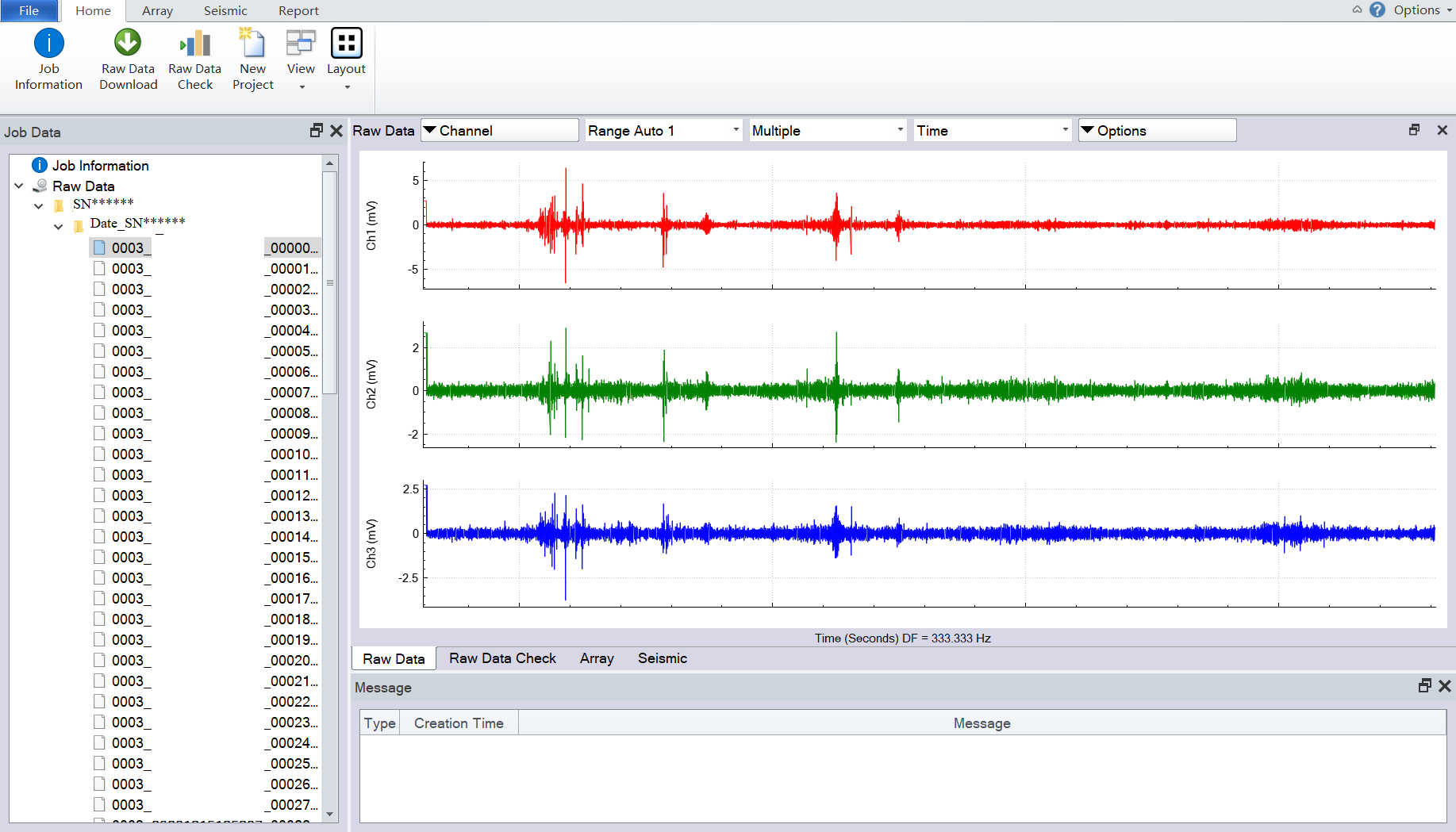Viewport: 1456px width, 832px height.
Task: Collapse the Raw Data tree node
Action: 19,186
